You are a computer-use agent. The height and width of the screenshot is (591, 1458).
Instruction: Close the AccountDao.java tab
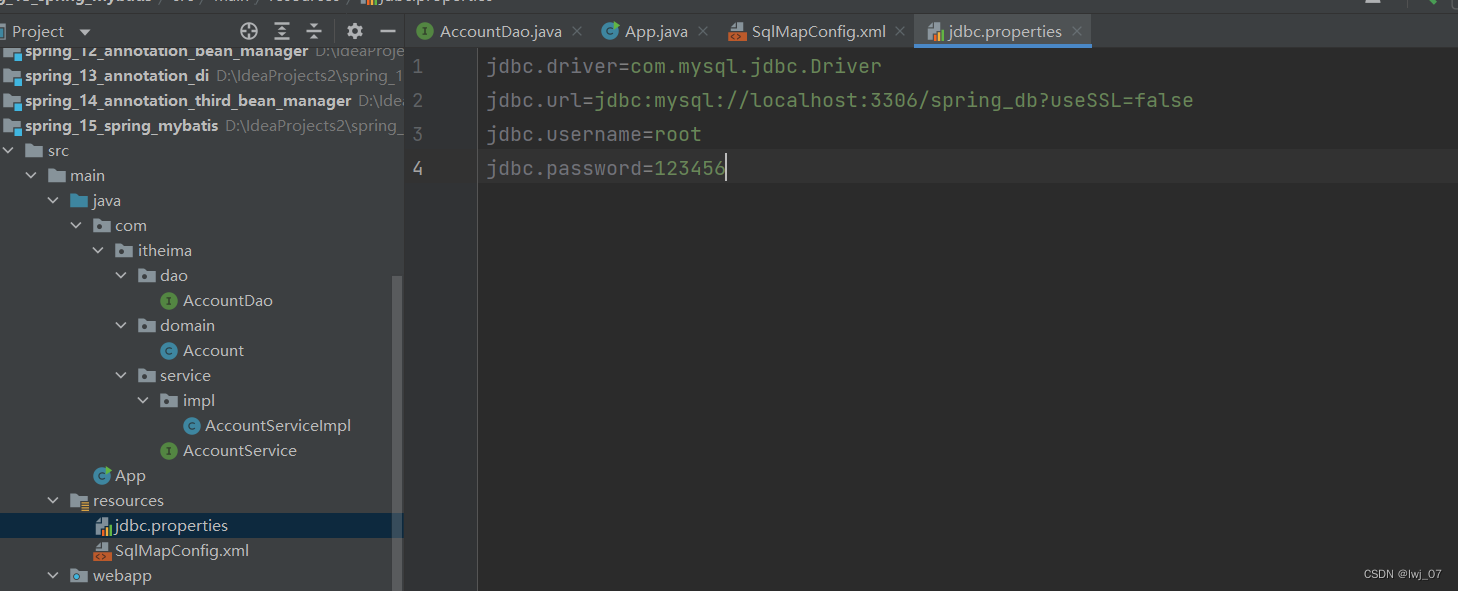(x=579, y=31)
